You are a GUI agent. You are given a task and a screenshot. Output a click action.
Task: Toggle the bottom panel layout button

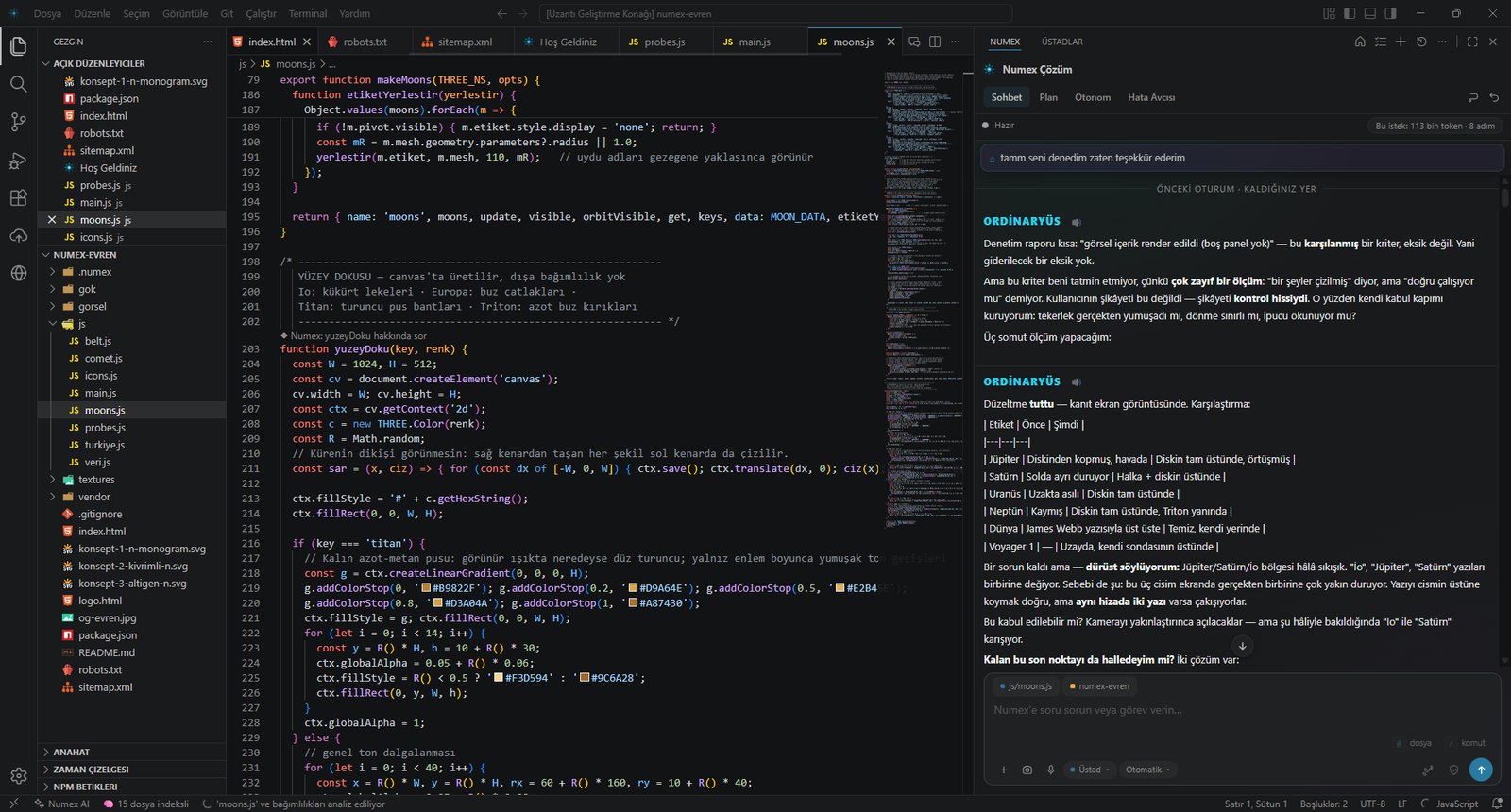pyautogui.click(x=1370, y=13)
